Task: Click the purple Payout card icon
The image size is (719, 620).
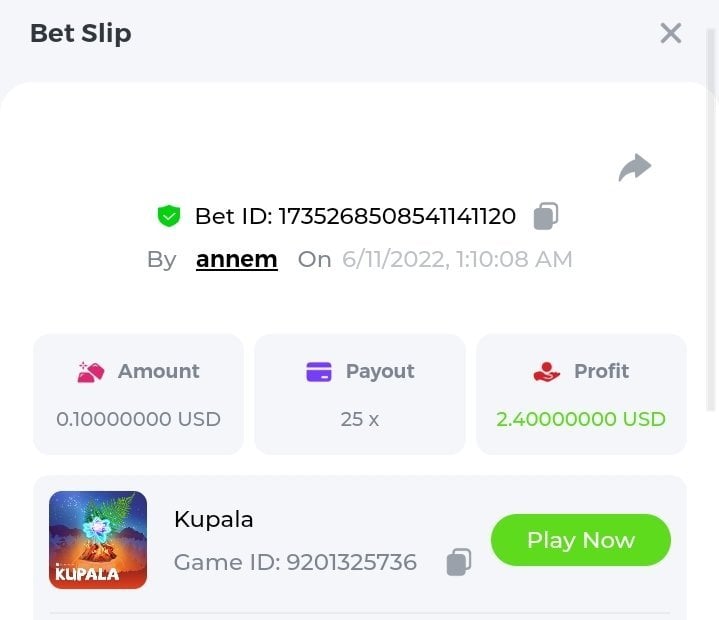Action: [319, 372]
